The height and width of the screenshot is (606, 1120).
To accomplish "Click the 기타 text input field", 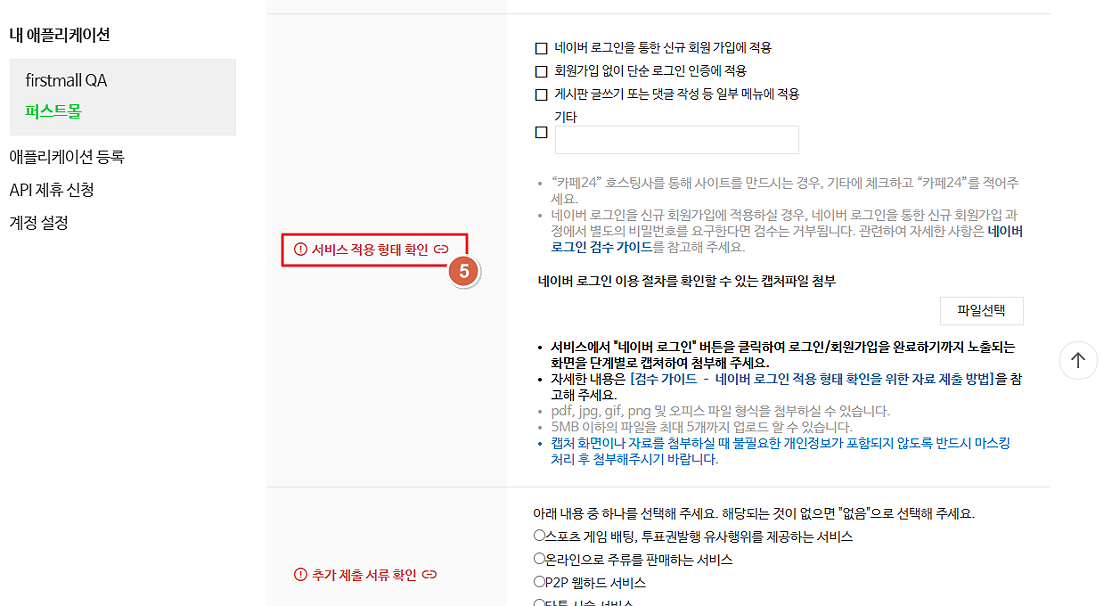I will [x=676, y=140].
